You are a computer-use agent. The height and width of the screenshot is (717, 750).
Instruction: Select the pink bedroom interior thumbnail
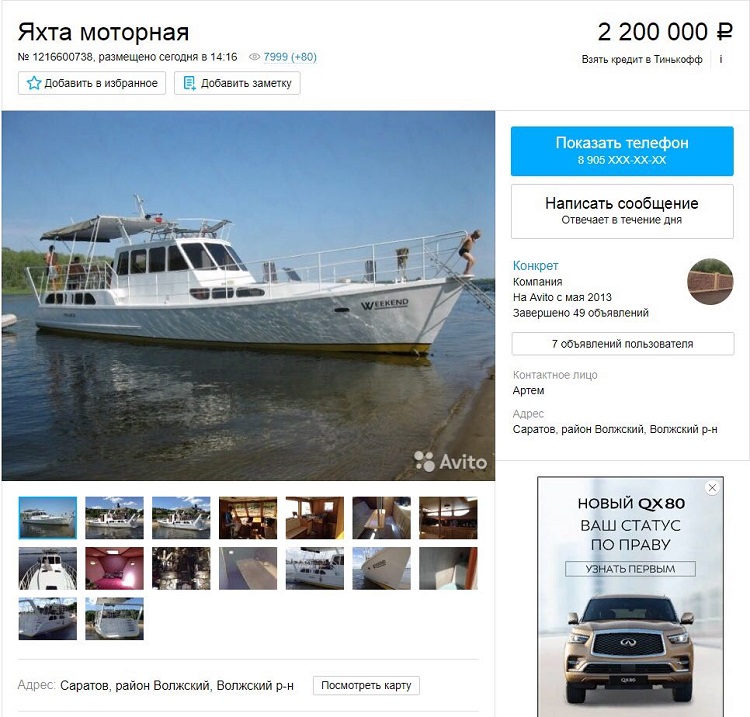[114, 568]
